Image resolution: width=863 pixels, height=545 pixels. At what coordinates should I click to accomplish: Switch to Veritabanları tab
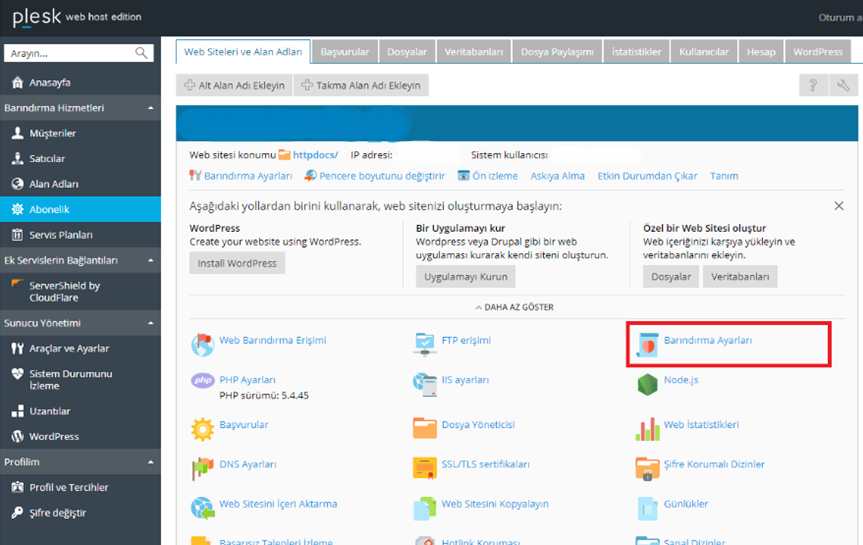474,52
